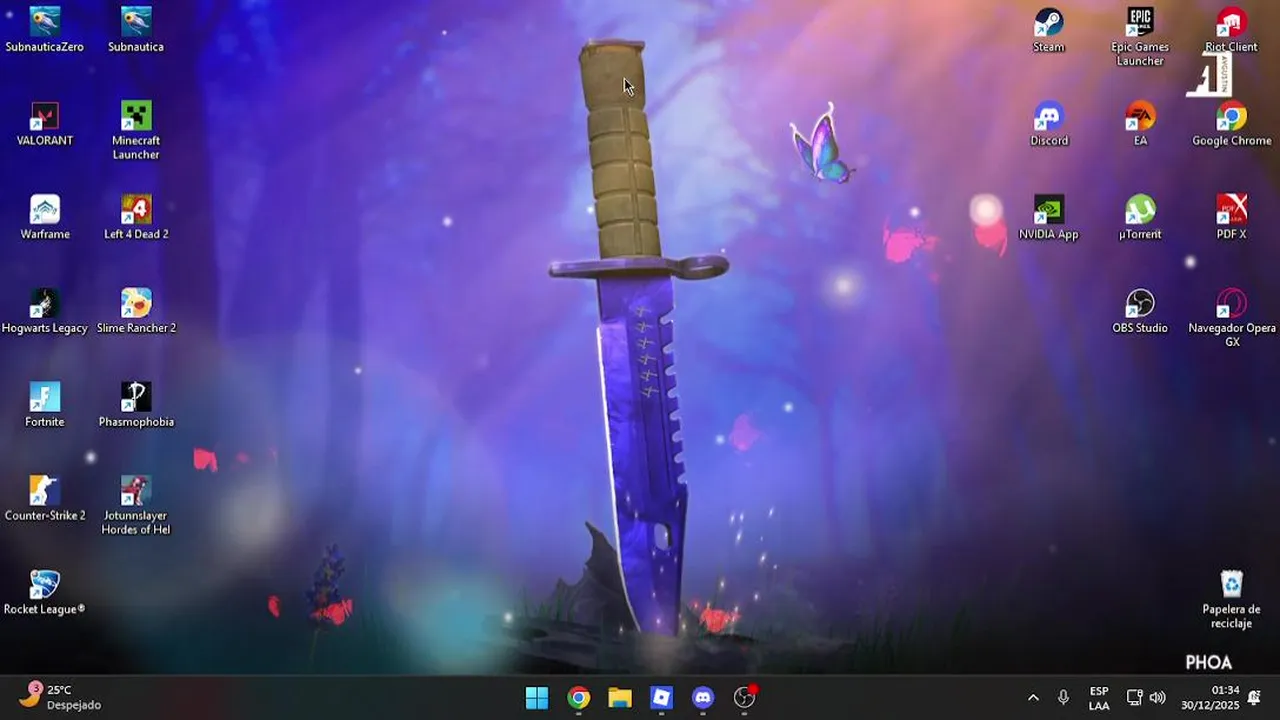
Task: Open Roblox from the taskbar
Action: click(662, 697)
